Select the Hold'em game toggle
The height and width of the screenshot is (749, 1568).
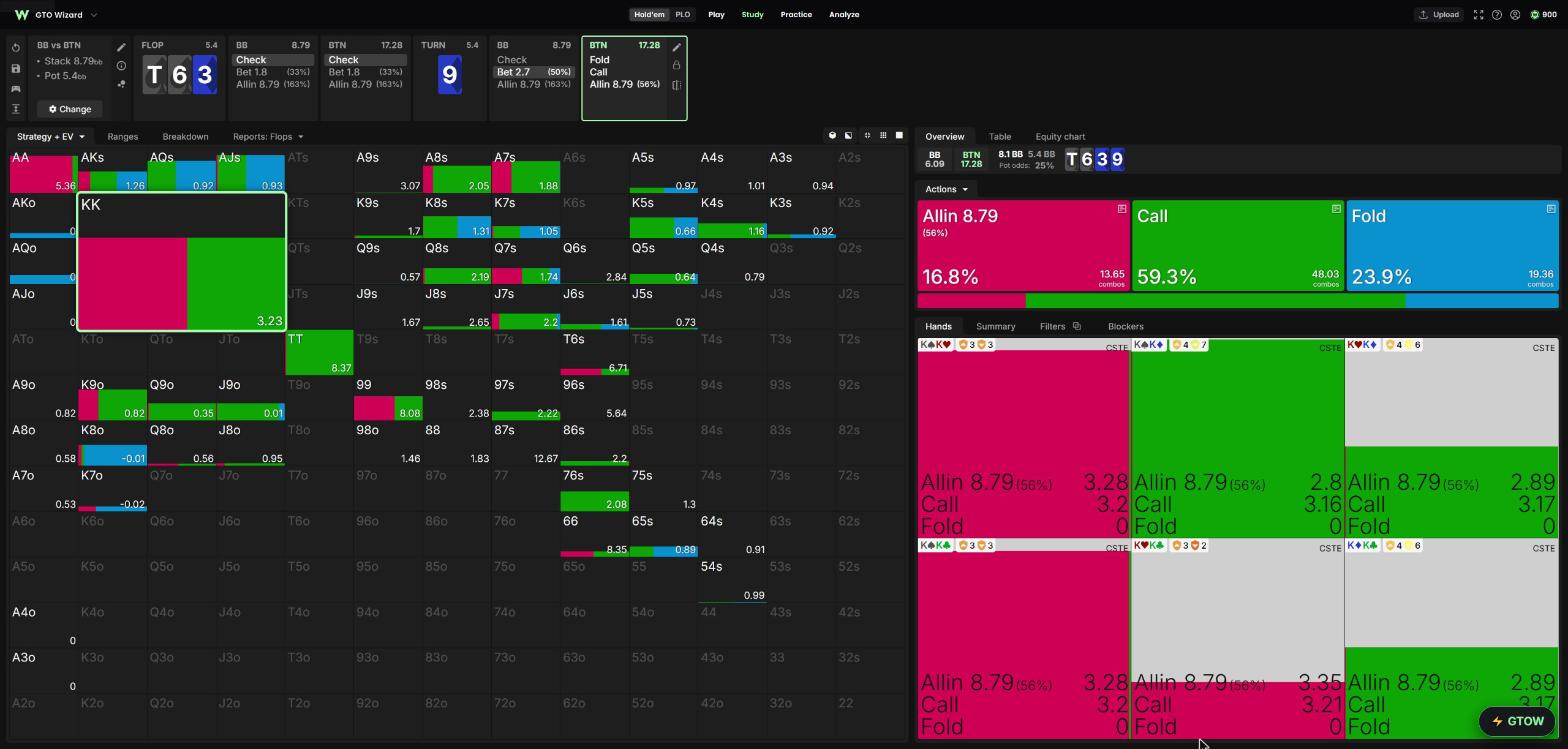point(649,15)
